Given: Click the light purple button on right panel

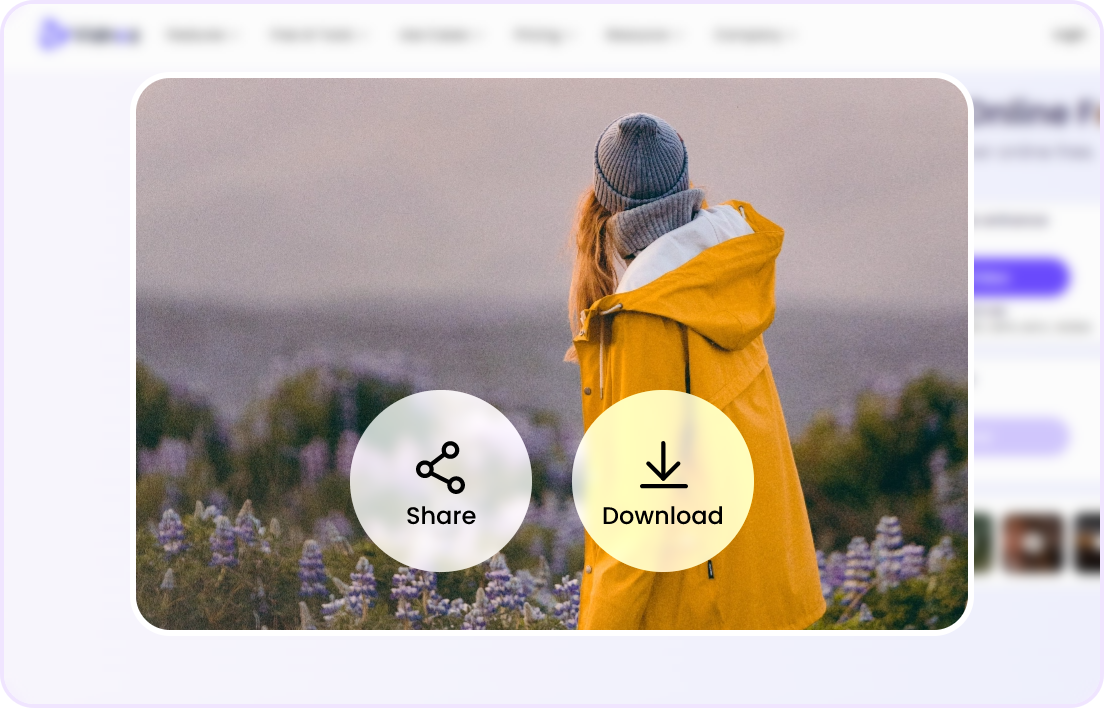Looking at the screenshot, I should pyautogui.click(x=1021, y=437).
